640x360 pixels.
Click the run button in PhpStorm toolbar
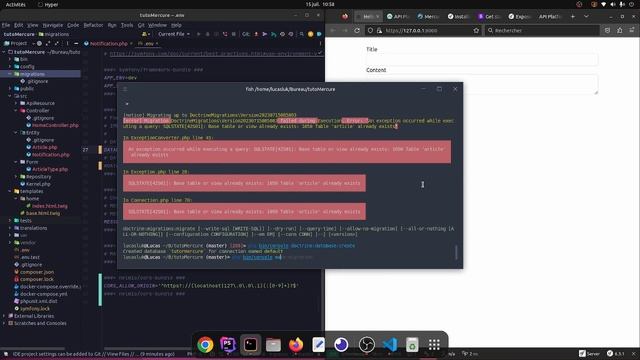coord(199,34)
